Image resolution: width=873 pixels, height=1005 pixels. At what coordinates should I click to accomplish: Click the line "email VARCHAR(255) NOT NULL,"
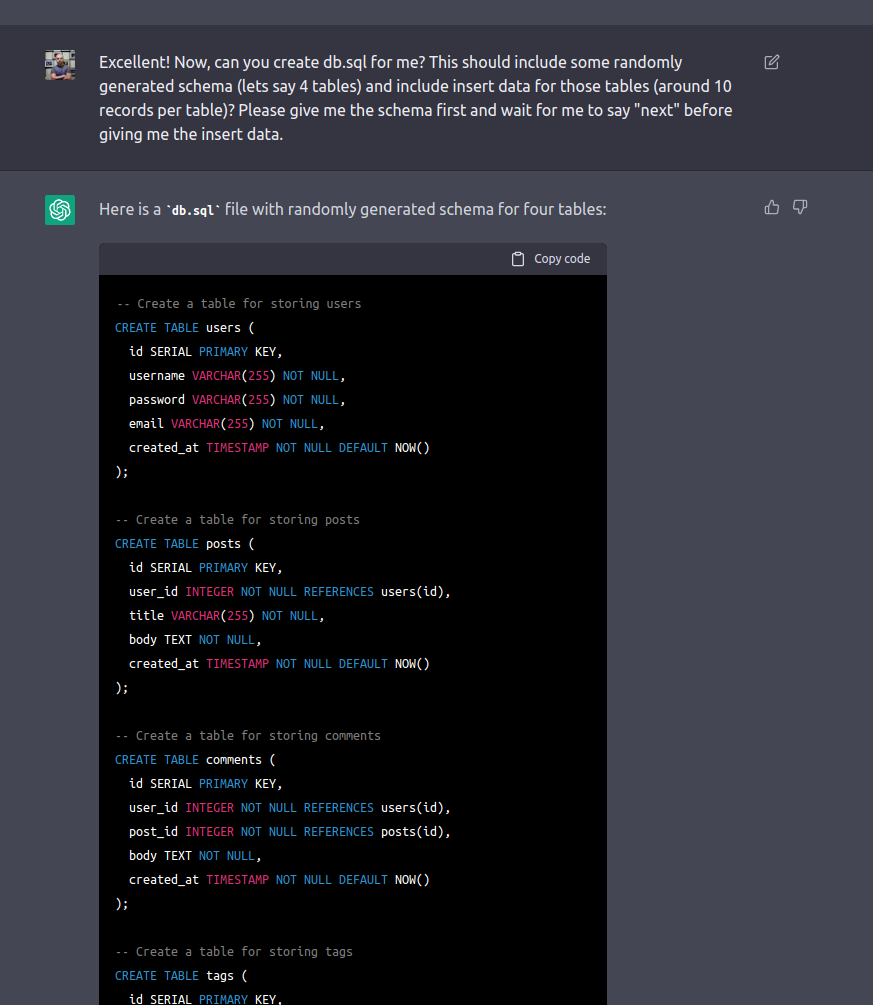coord(227,424)
